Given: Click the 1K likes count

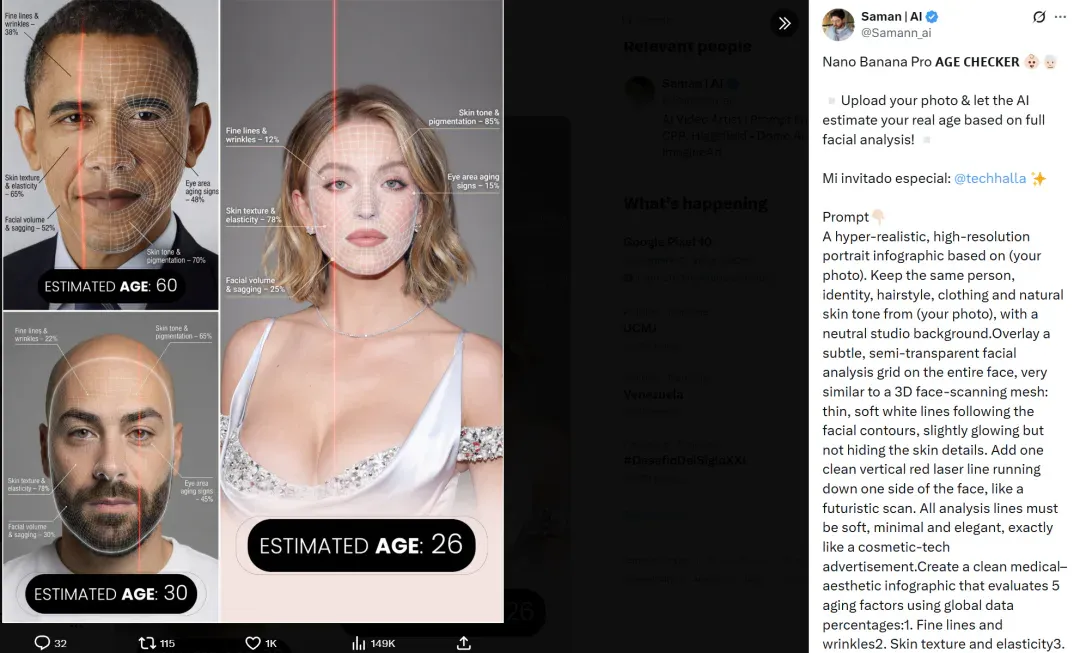Looking at the screenshot, I should [271, 643].
